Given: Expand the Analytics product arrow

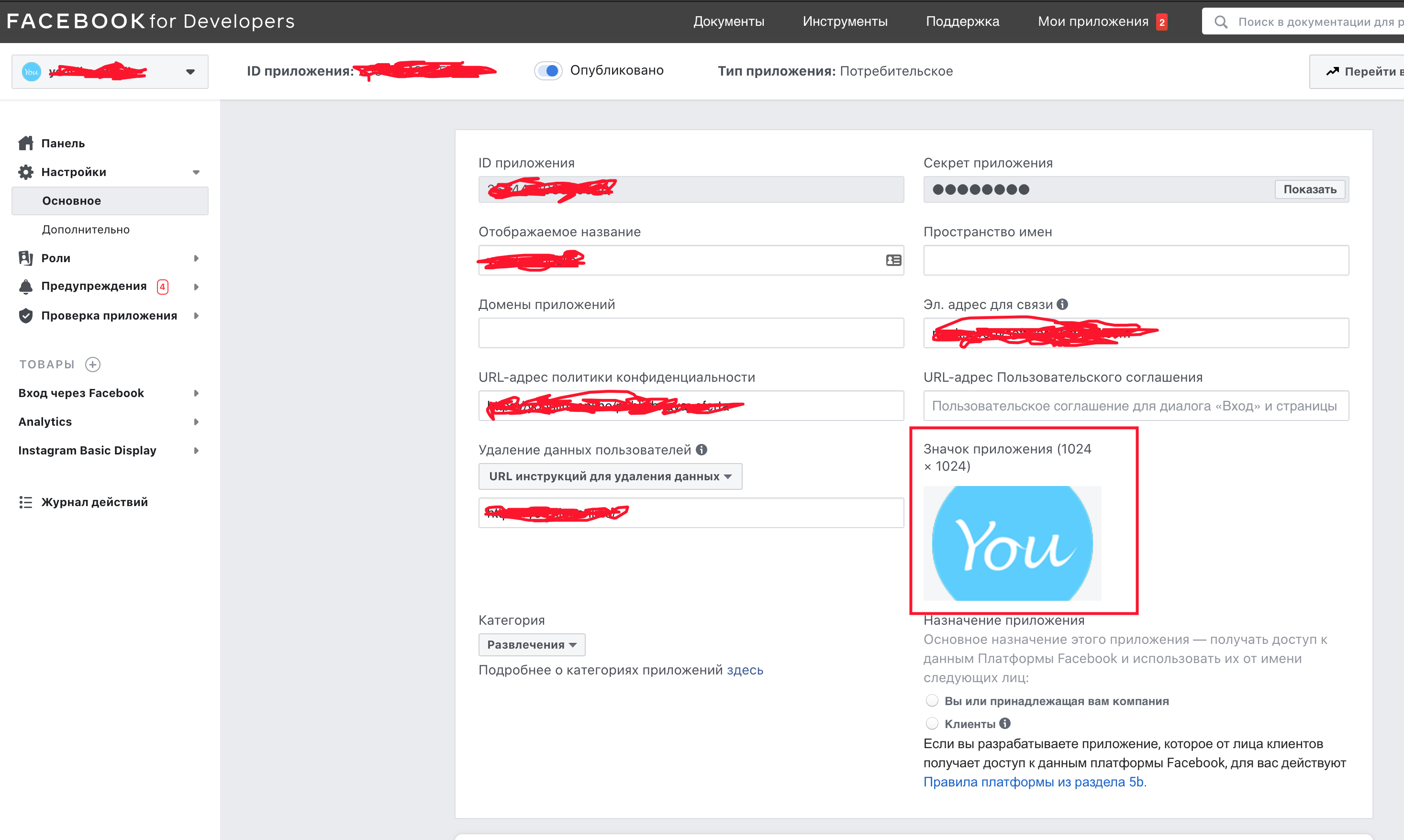Looking at the screenshot, I should (x=196, y=422).
